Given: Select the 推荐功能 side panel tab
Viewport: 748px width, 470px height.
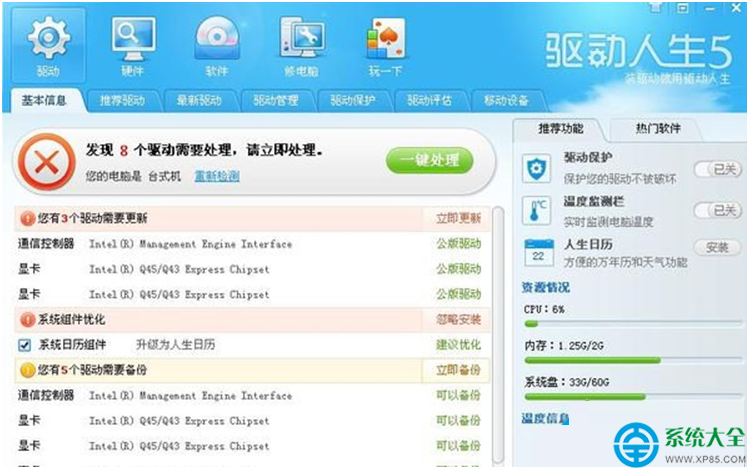Looking at the screenshot, I should (560, 129).
